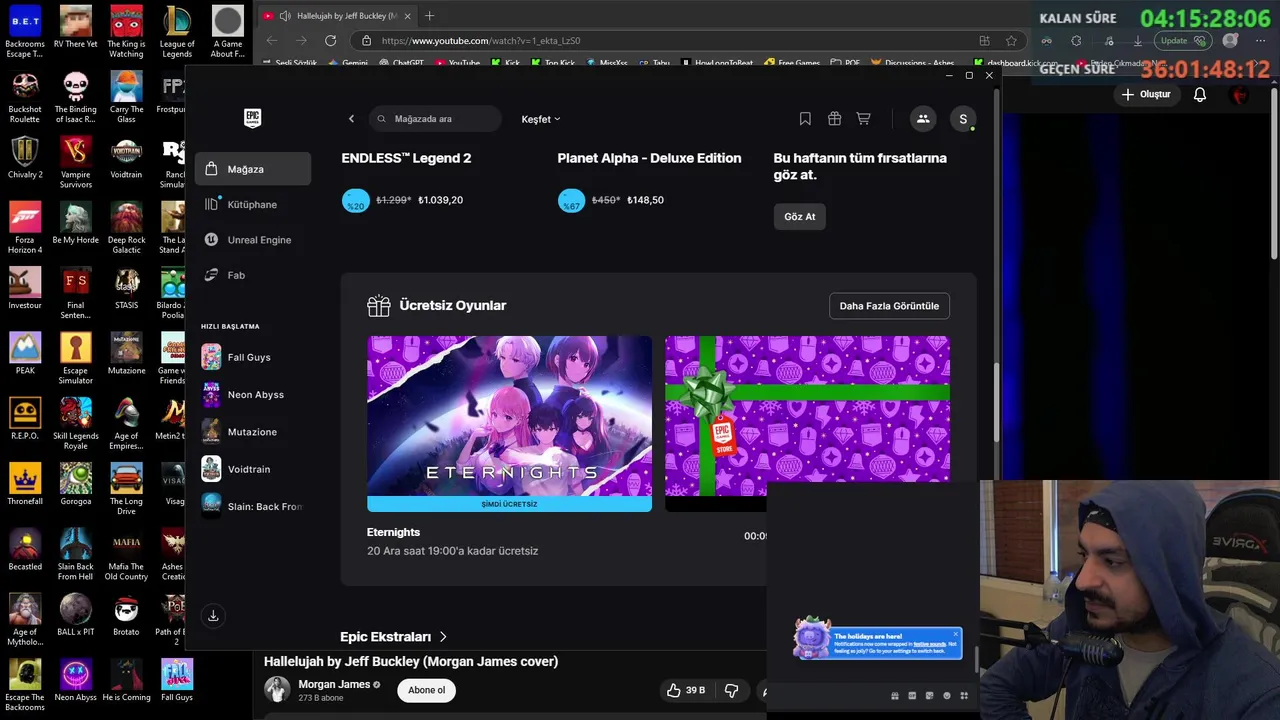Open the wishlist bookmark icon in Epic launcher
This screenshot has height=720, width=1280.
click(x=805, y=119)
